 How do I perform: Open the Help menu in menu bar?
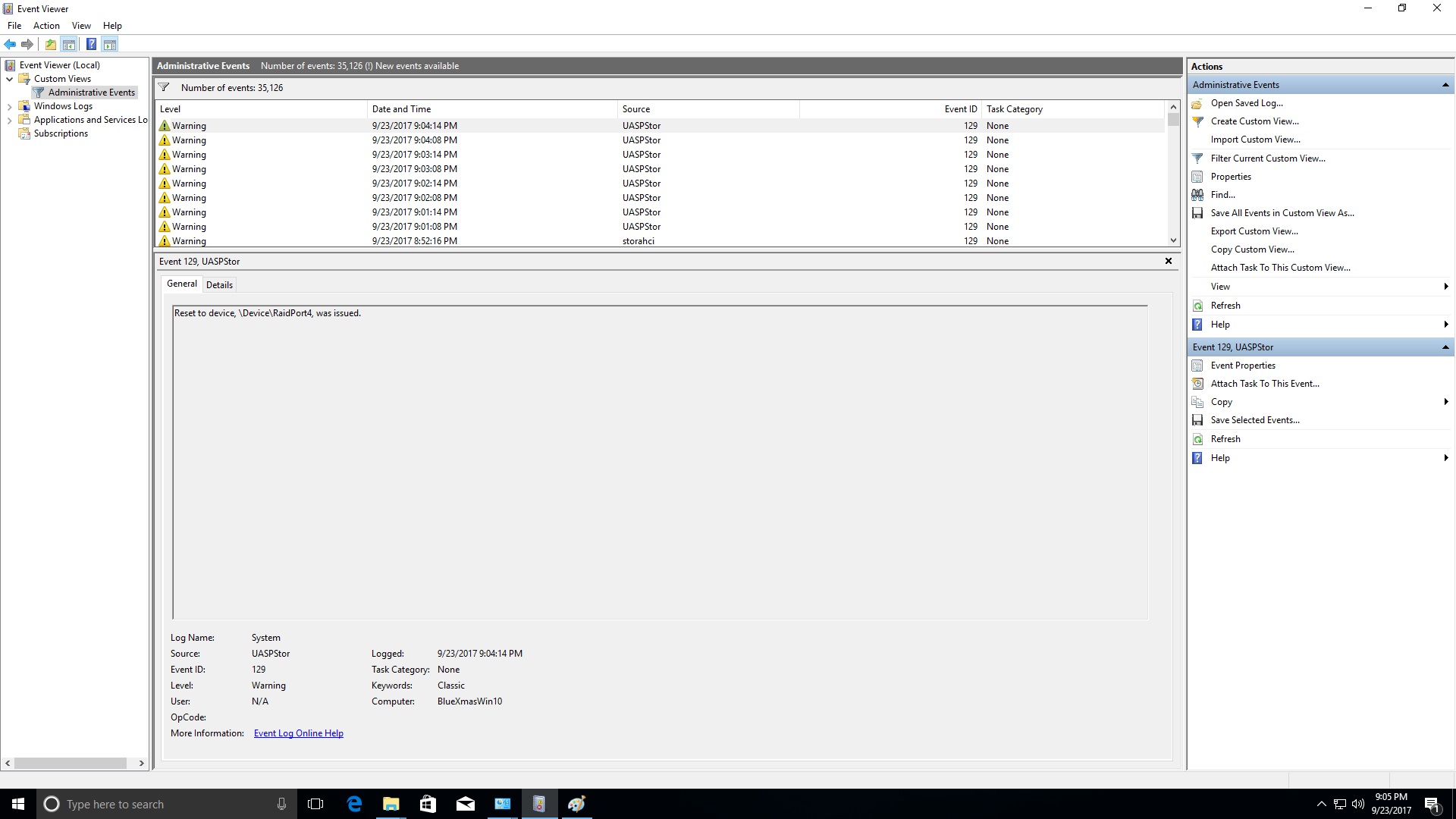(x=112, y=26)
